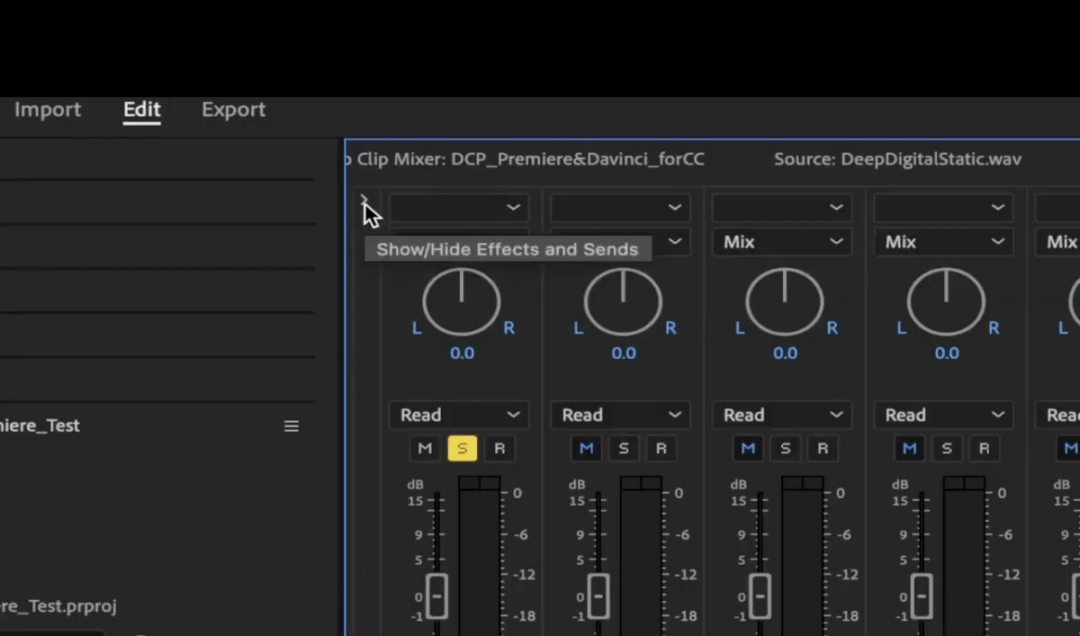
Task: Select the iere_Test.prproj project entry
Action: tap(57, 606)
